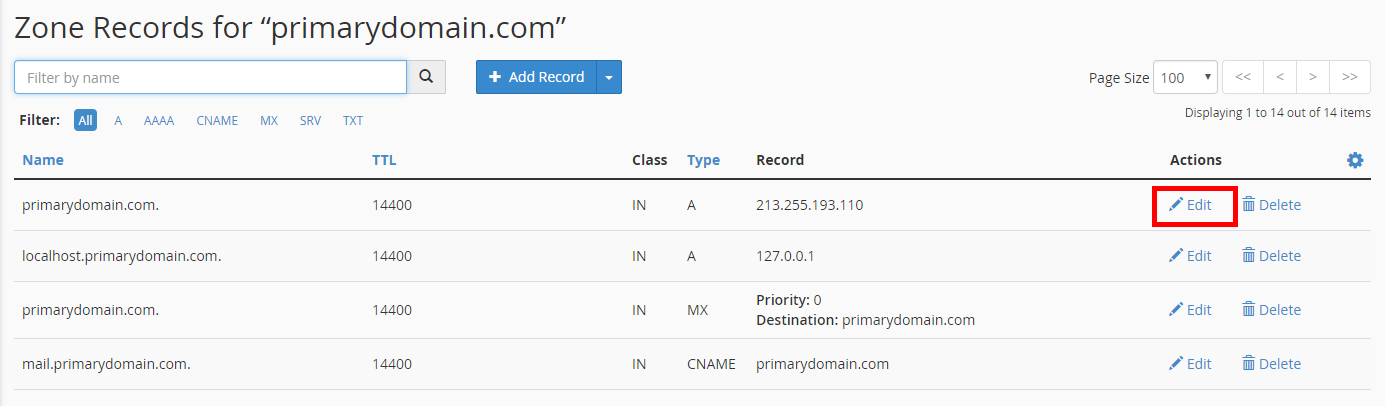
Task: Delete the mail CNAME record
Action: pyautogui.click(x=1271, y=364)
